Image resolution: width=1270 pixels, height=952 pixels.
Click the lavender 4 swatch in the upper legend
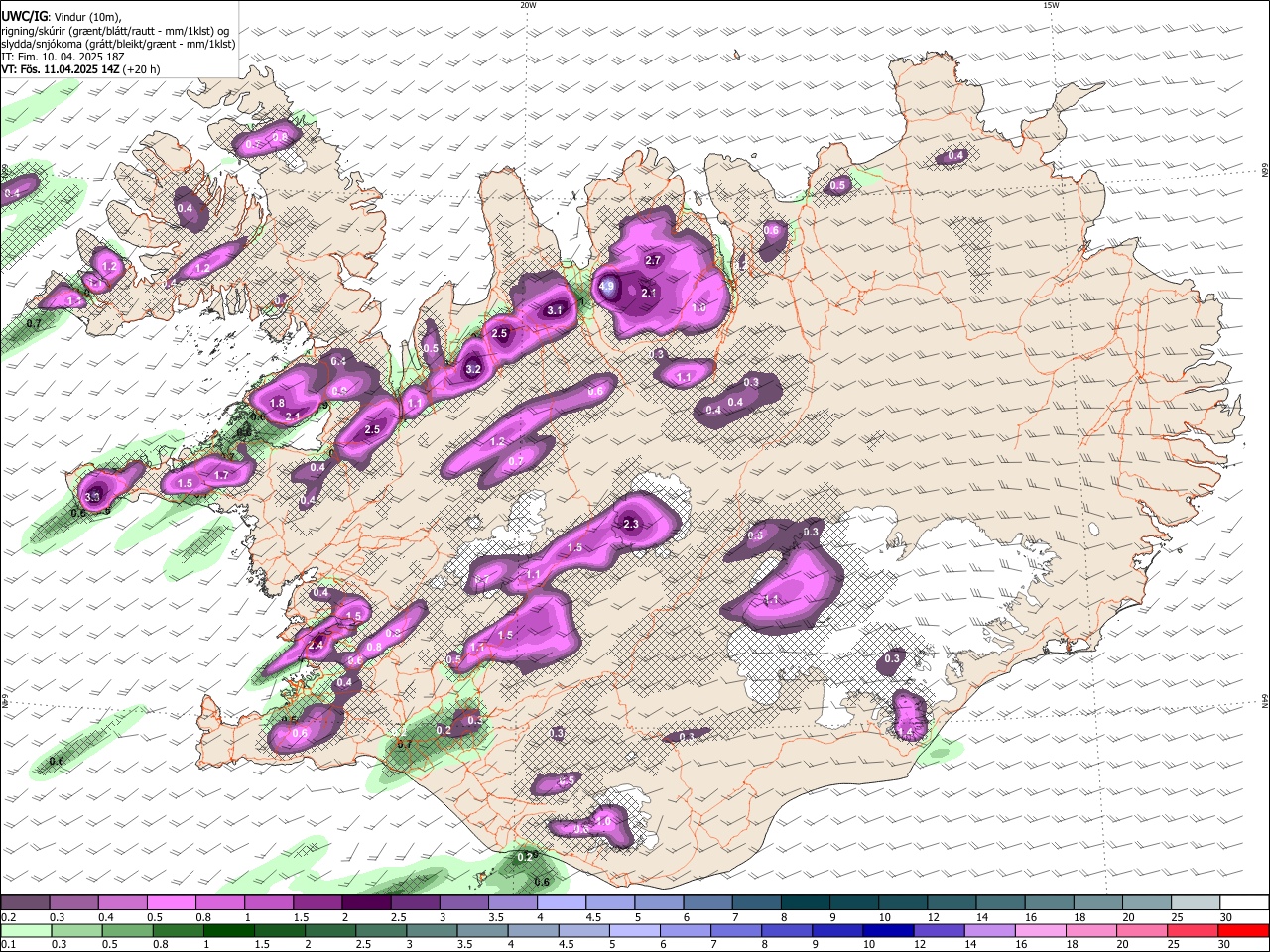(562, 903)
